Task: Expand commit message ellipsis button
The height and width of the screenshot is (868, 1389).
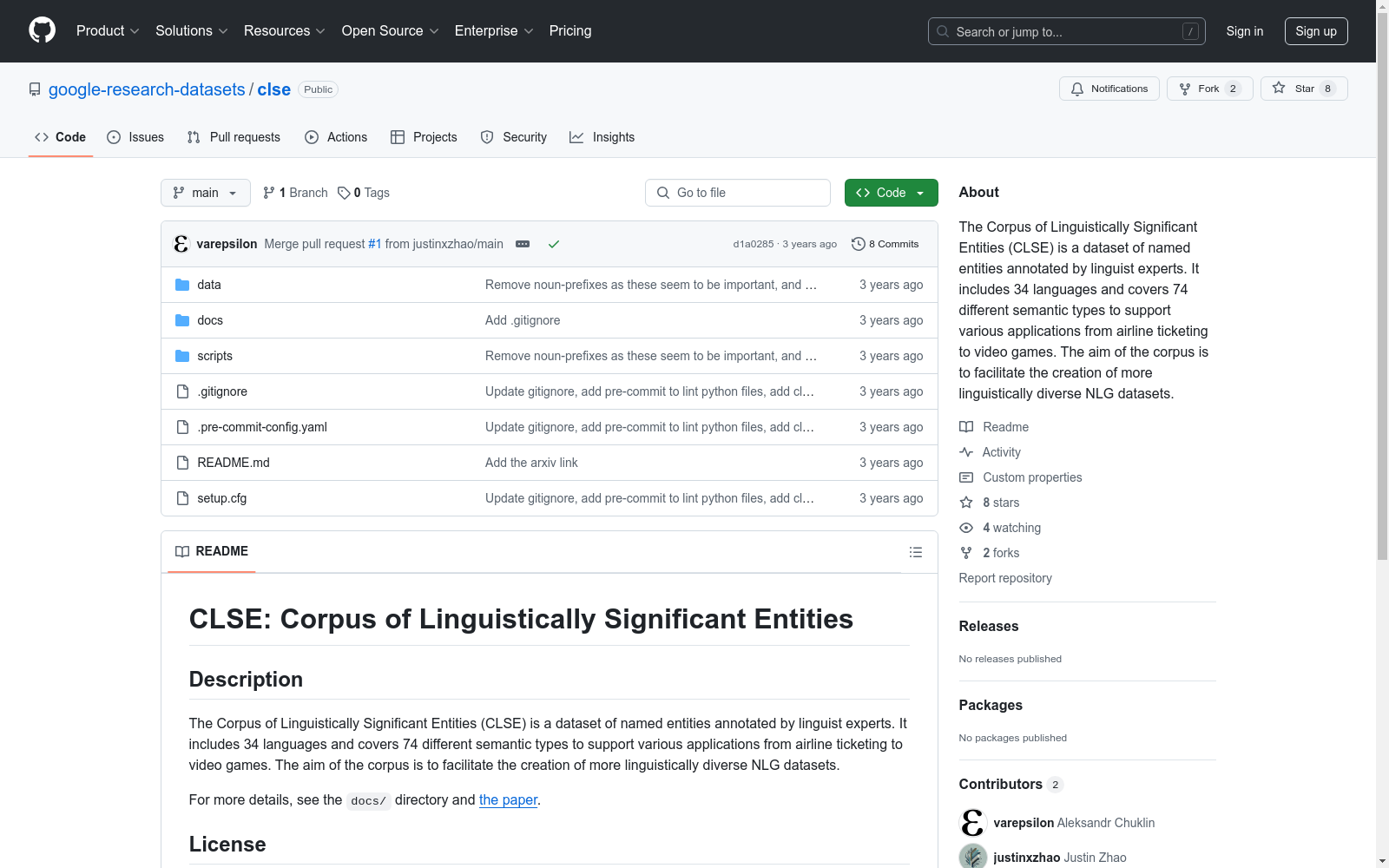Action: pyautogui.click(x=523, y=244)
